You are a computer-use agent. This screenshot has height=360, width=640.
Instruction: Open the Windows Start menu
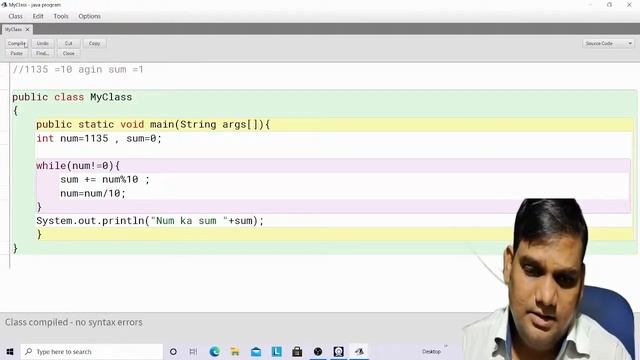10,351
